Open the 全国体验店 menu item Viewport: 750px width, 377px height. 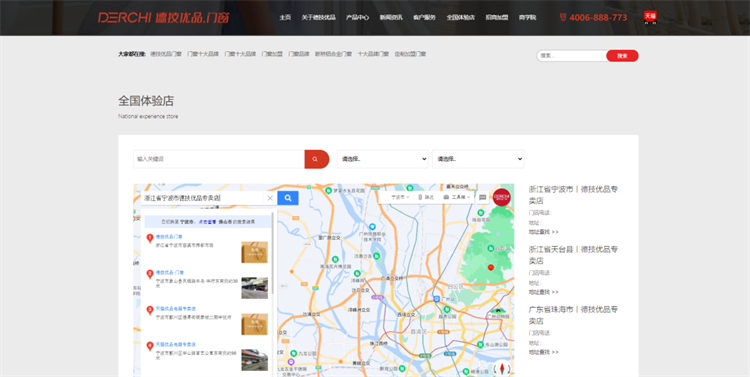click(461, 17)
